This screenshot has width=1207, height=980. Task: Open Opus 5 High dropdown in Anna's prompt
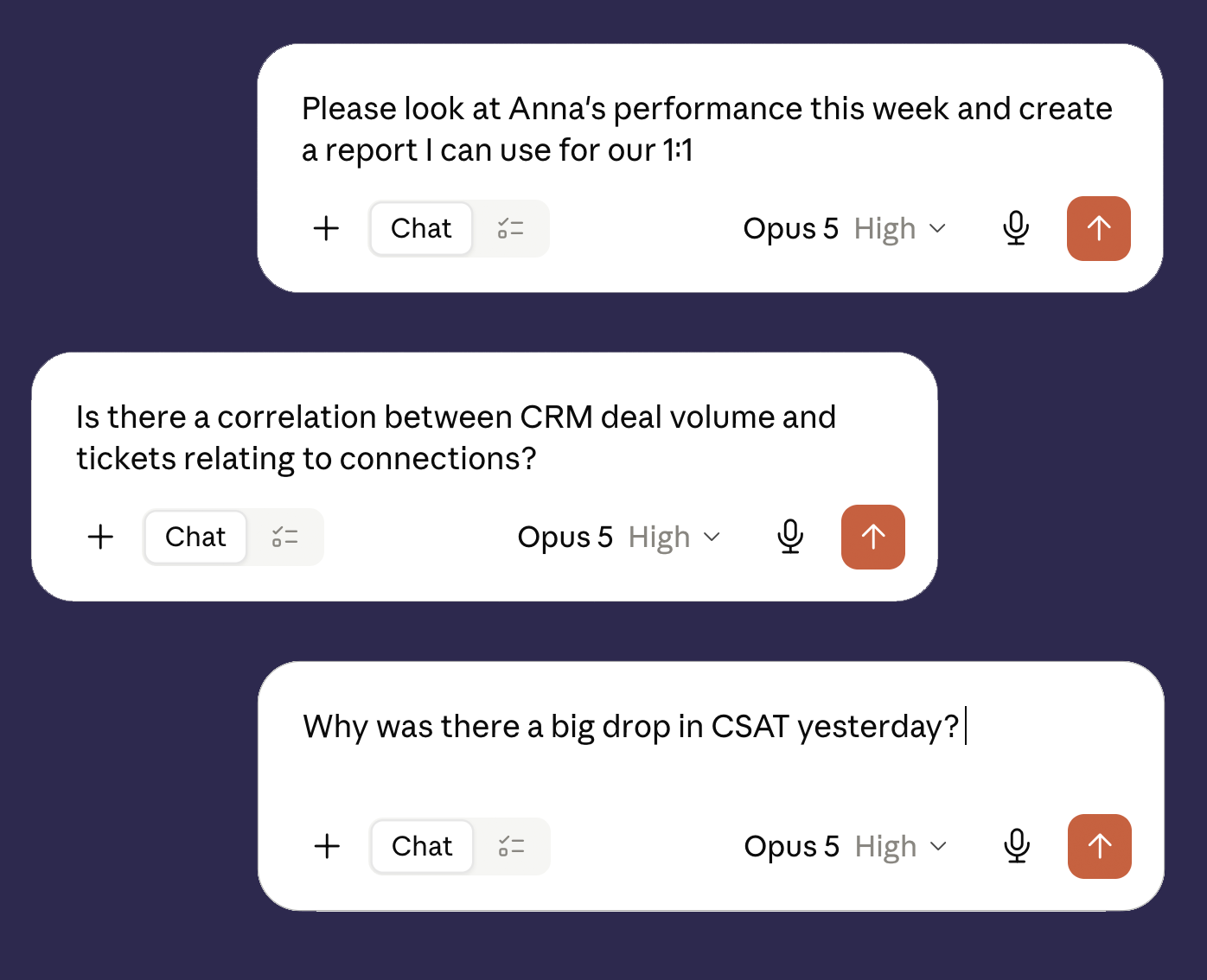pyautogui.click(x=845, y=229)
